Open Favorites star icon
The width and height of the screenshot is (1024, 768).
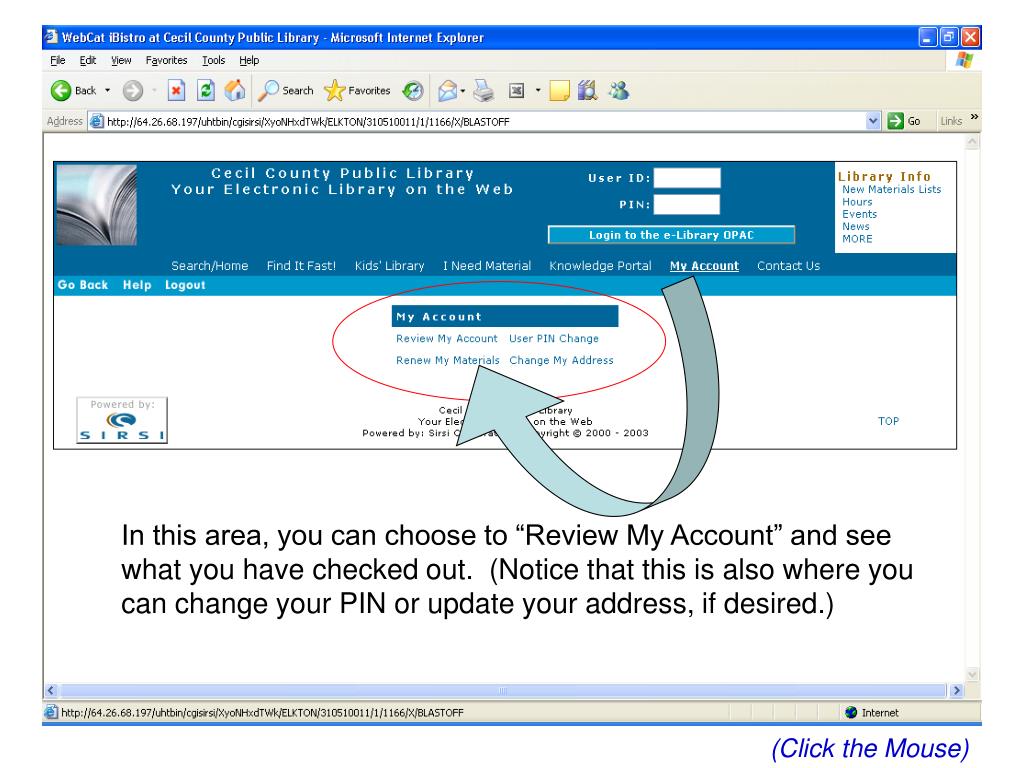(334, 90)
